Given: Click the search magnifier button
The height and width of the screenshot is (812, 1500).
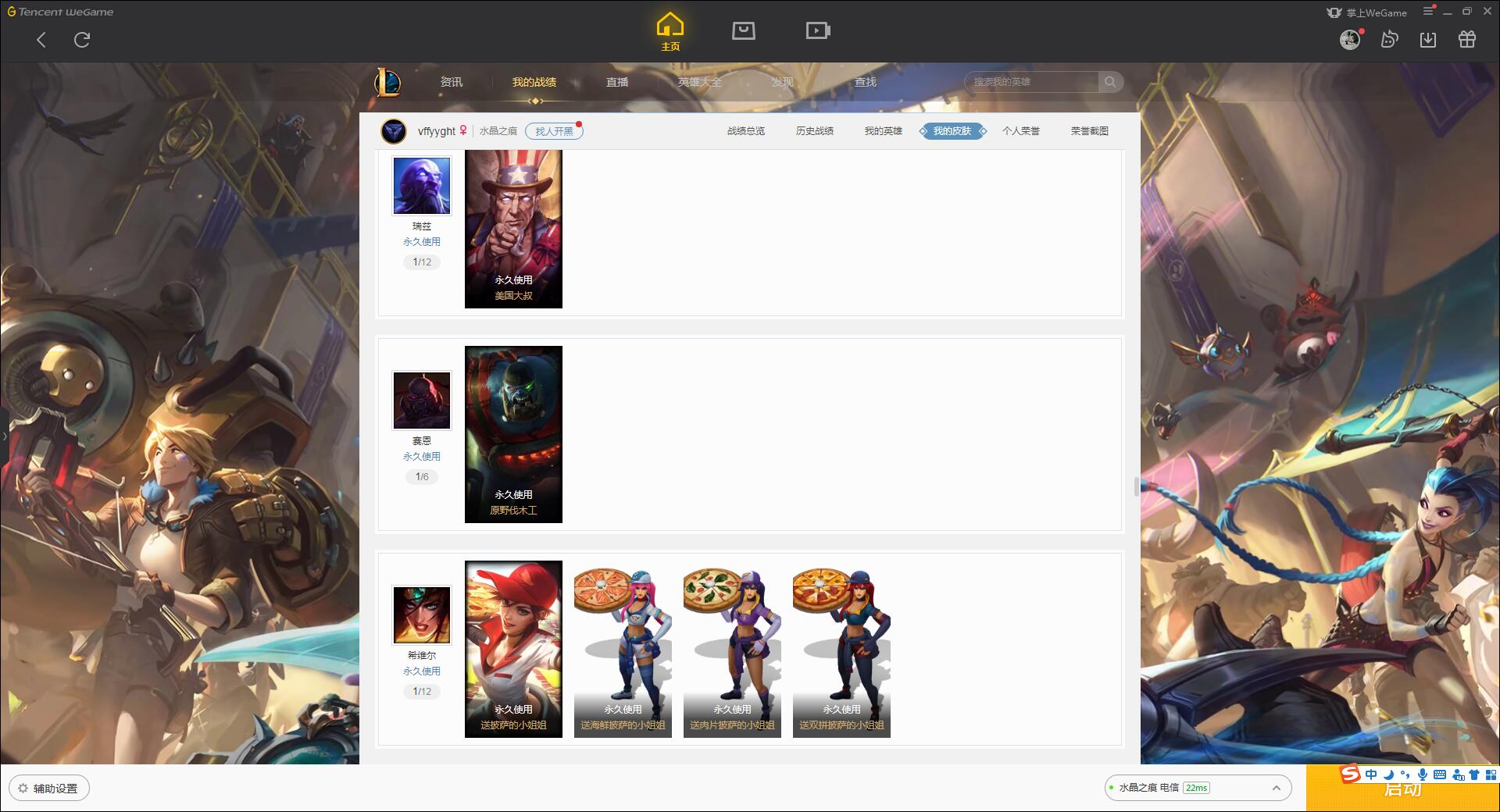Looking at the screenshot, I should click(x=1110, y=82).
